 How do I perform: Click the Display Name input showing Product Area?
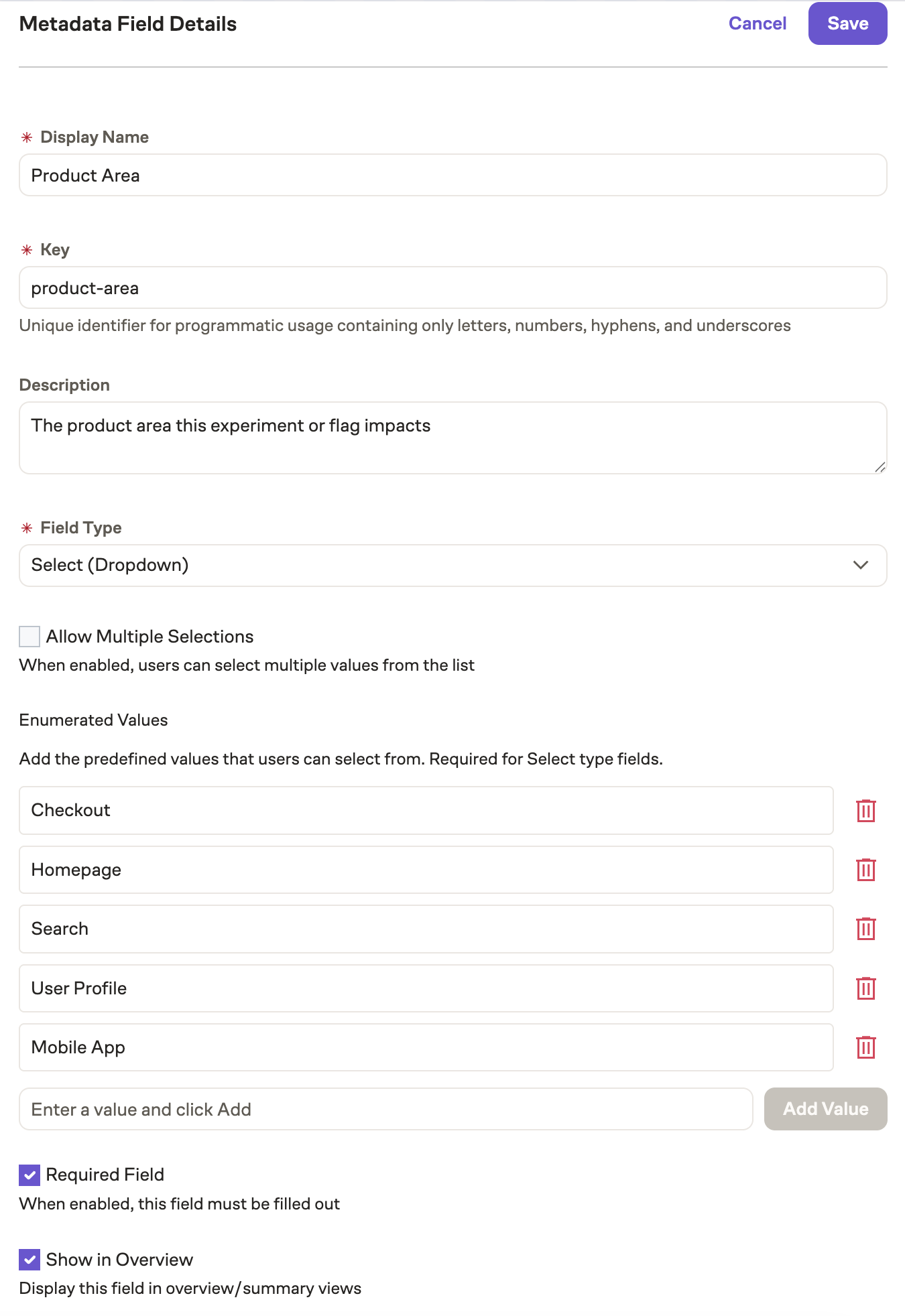(x=452, y=175)
